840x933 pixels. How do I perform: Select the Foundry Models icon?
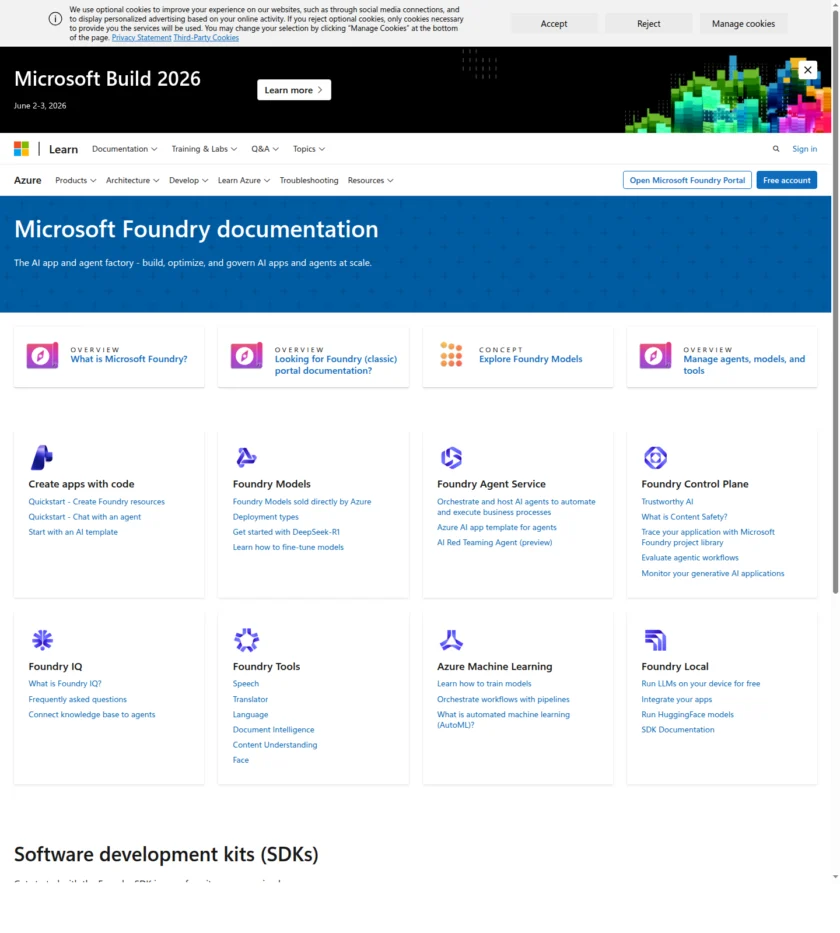(246, 457)
